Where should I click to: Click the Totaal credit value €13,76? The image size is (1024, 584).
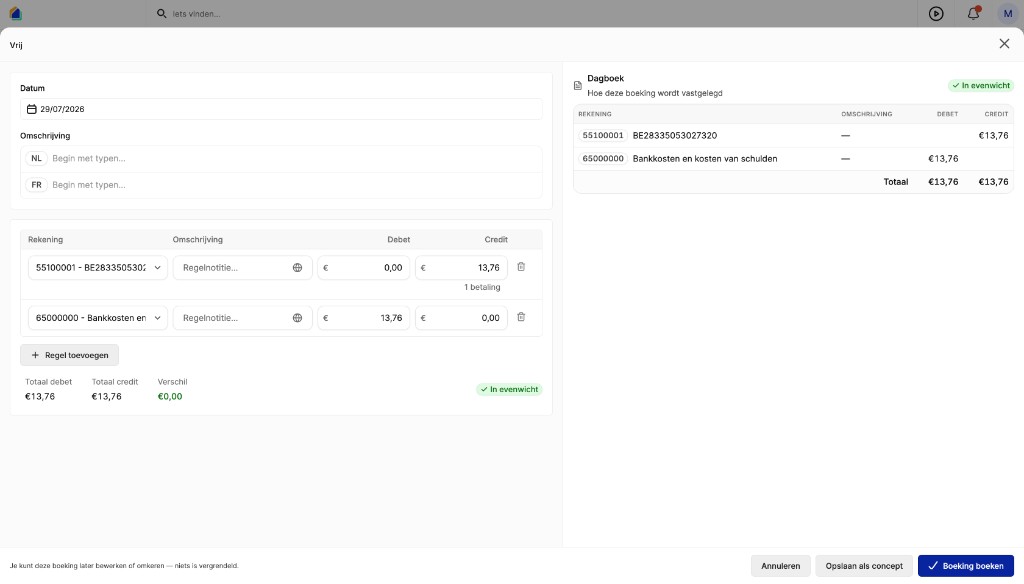[x=106, y=397]
